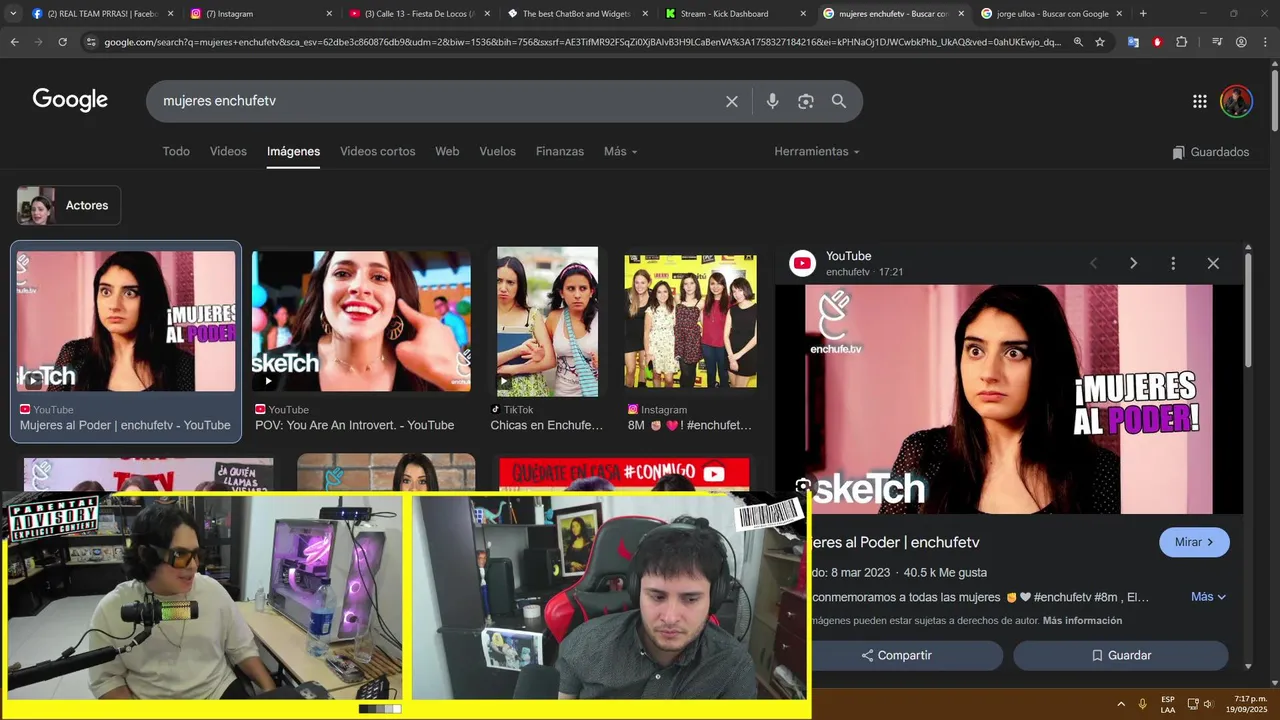1280x720 pixels.
Task: Switch to the Todo results tab
Action: [x=176, y=151]
